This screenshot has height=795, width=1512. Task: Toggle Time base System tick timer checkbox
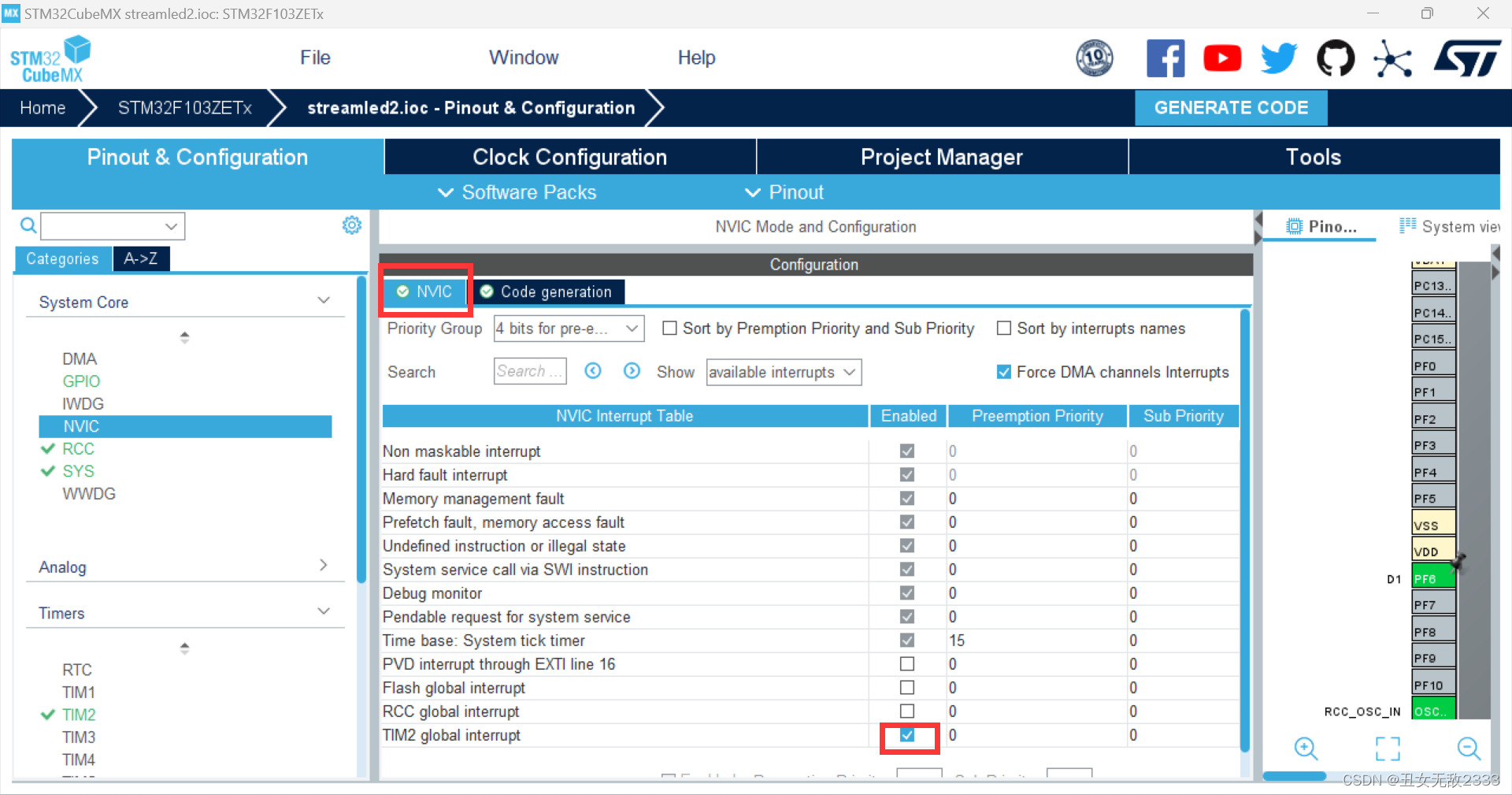click(x=907, y=641)
